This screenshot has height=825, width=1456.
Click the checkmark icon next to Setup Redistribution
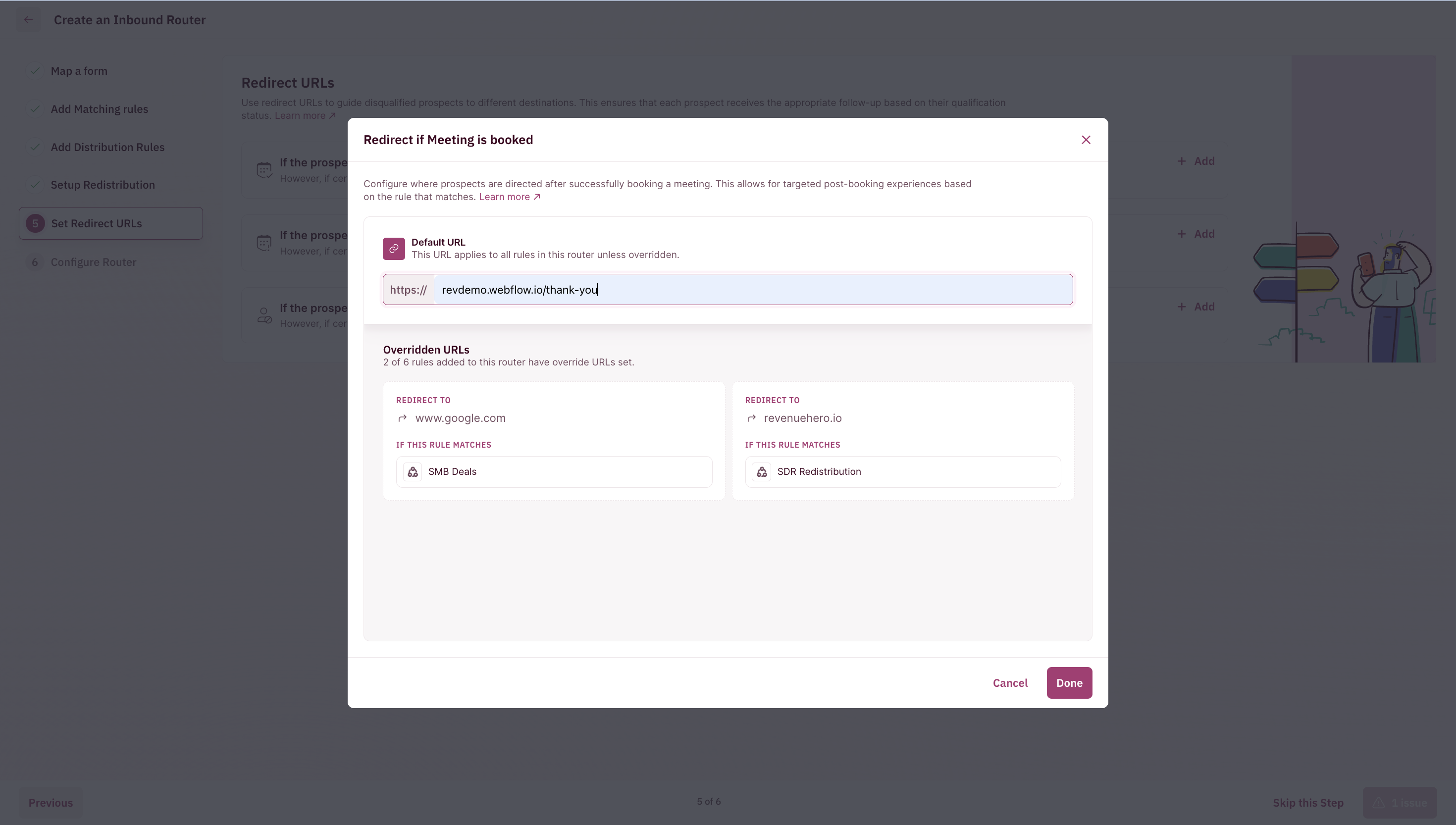[x=35, y=185]
